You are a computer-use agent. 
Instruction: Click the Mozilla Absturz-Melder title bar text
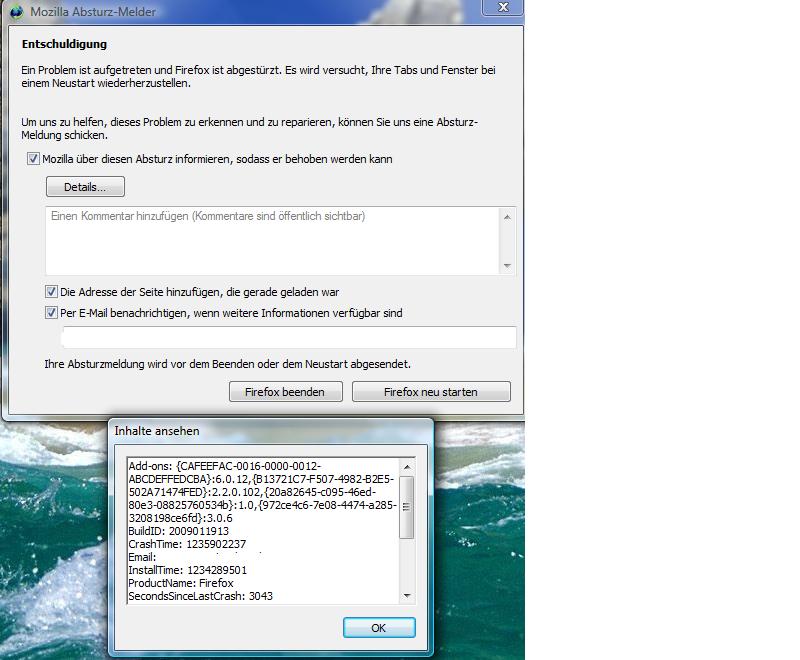point(93,12)
